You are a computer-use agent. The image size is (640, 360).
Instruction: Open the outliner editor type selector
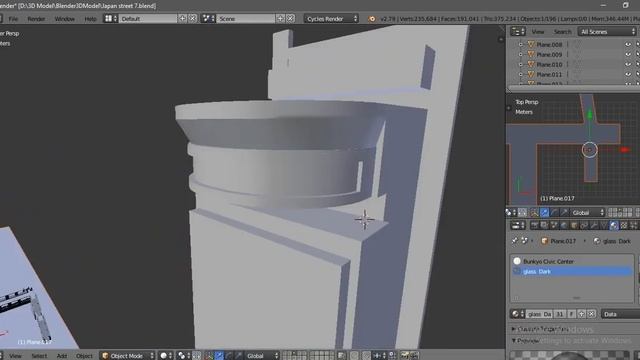518,31
